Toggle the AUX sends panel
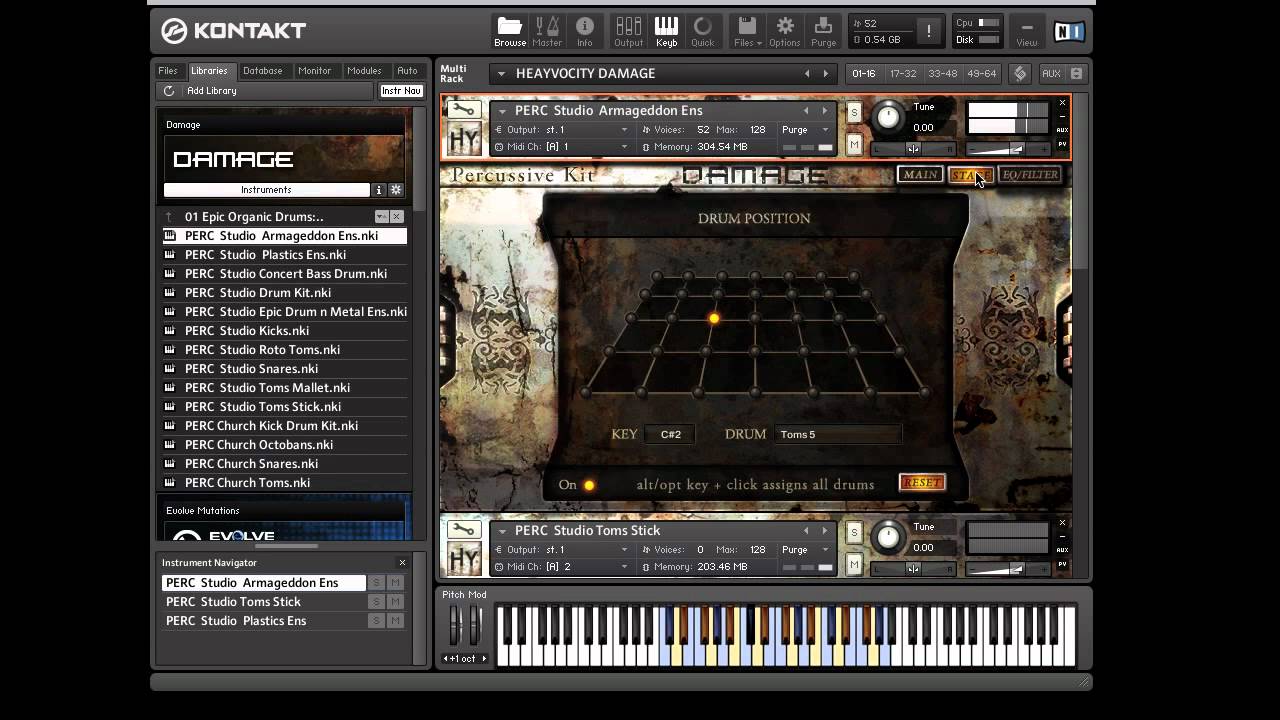Viewport: 1280px width, 720px height. click(1051, 74)
